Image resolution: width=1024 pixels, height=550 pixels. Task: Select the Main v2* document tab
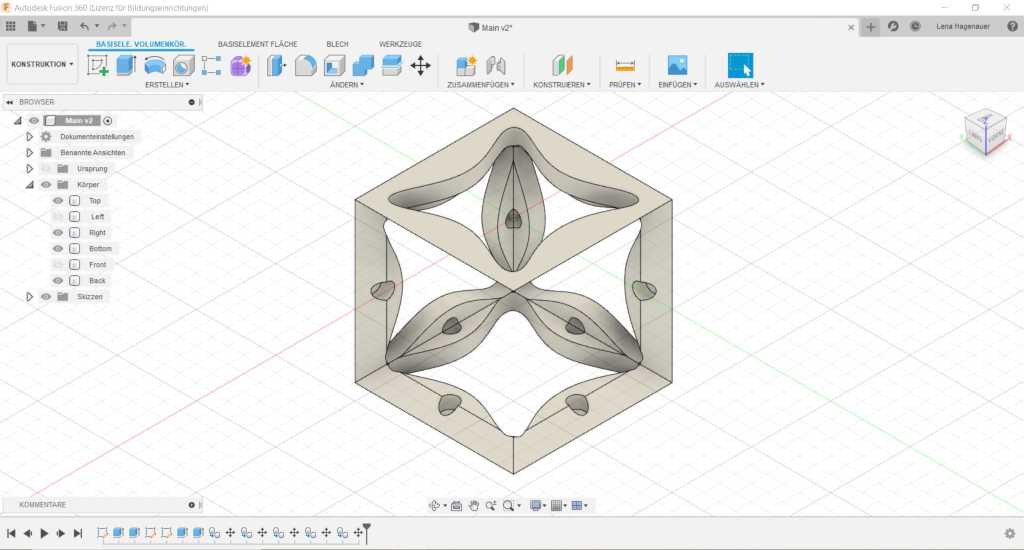click(x=490, y=27)
